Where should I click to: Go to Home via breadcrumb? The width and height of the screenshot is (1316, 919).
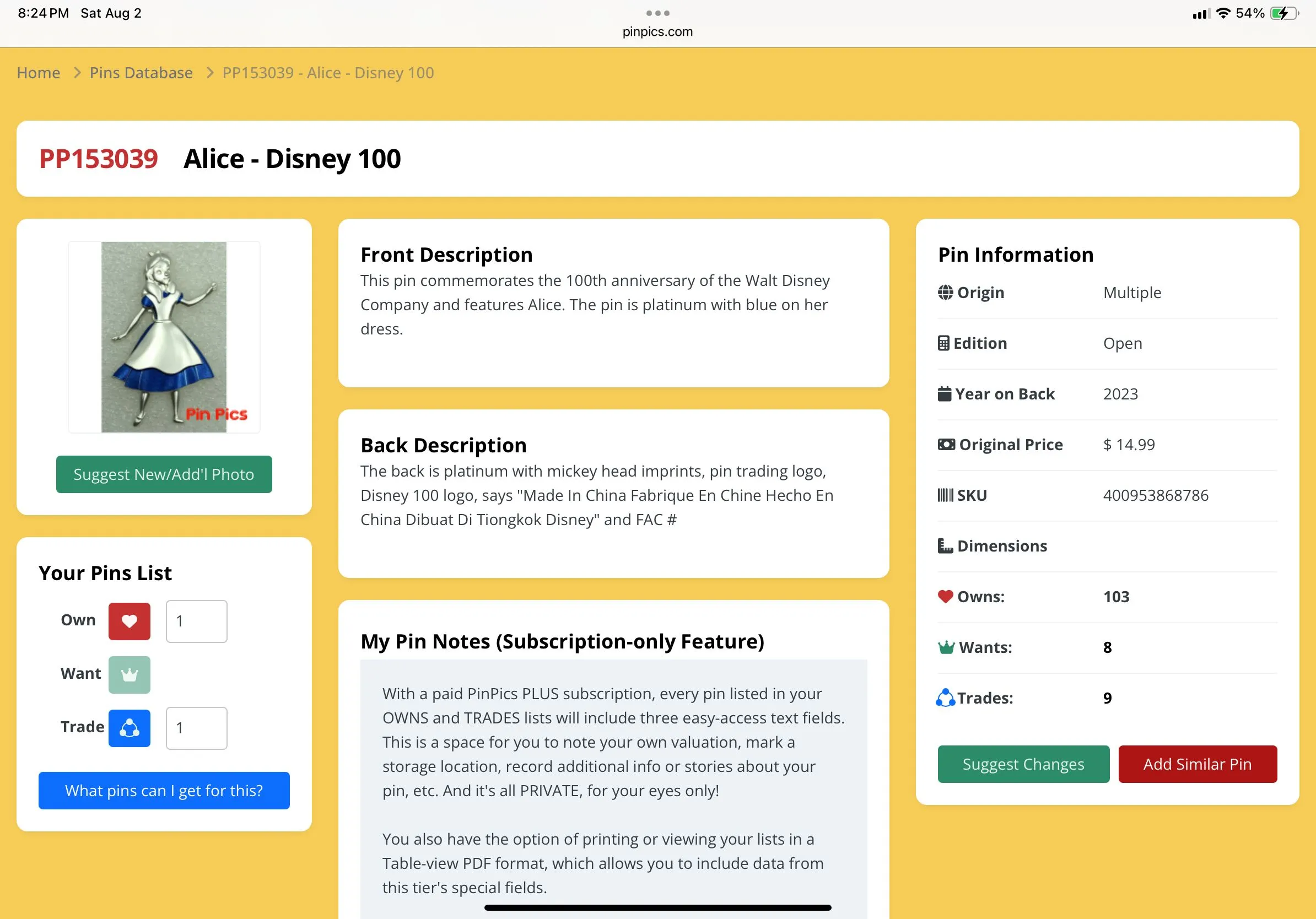point(39,73)
